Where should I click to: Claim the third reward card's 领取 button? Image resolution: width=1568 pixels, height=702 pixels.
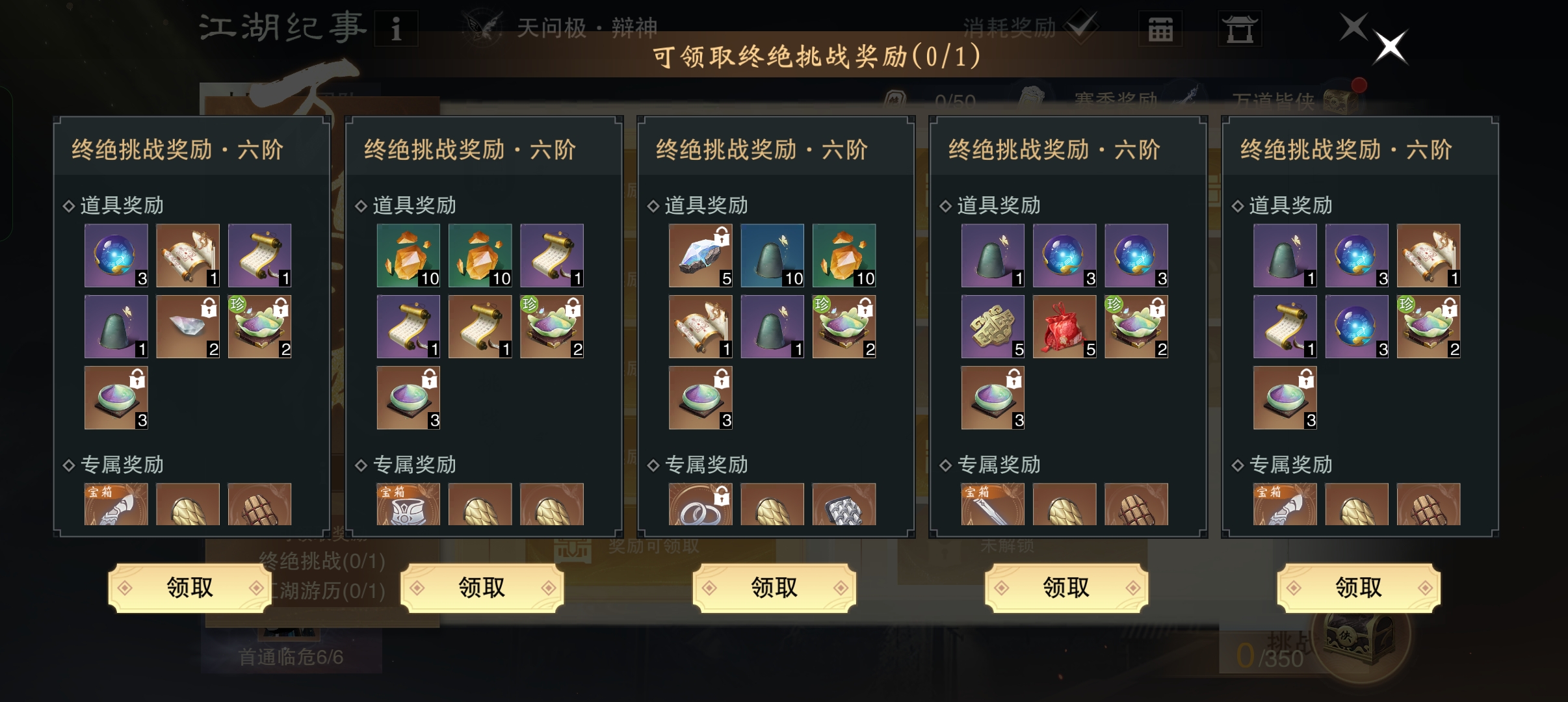click(x=774, y=588)
